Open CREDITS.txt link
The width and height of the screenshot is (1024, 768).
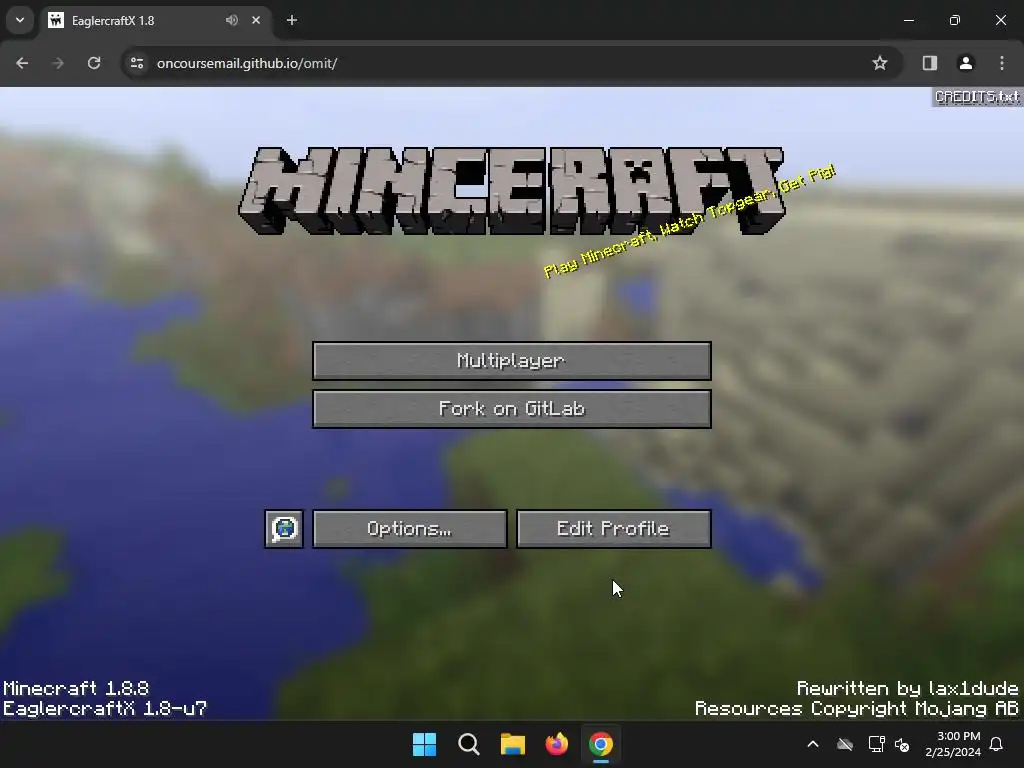tap(976, 97)
